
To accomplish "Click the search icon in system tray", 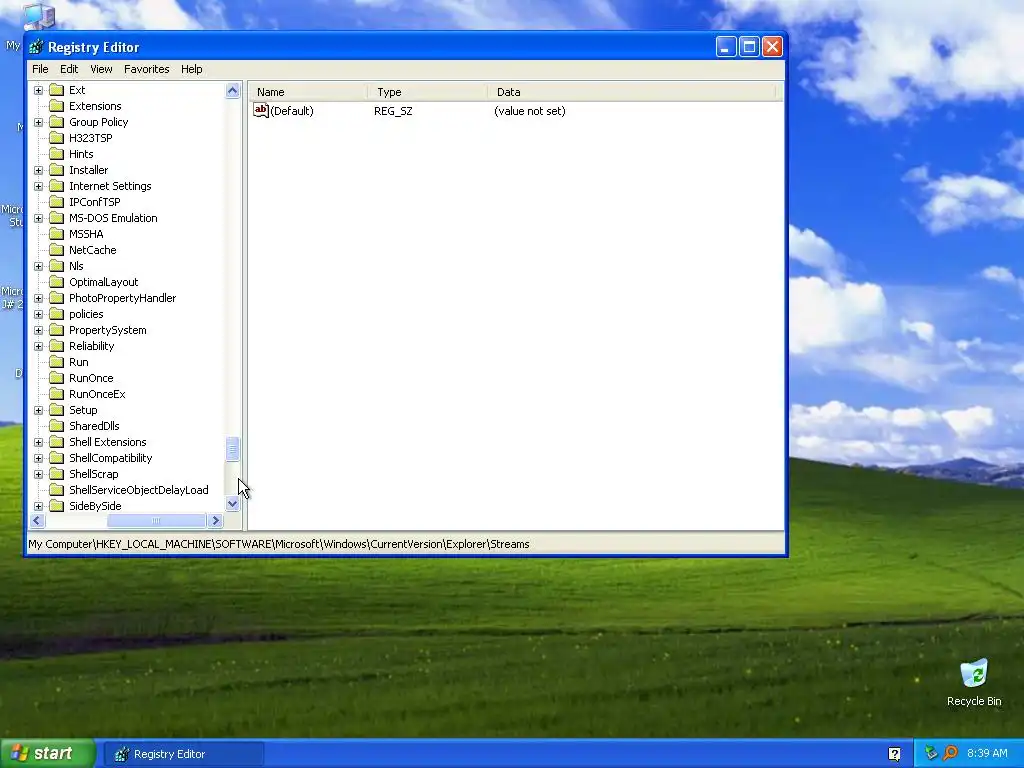I will click(x=950, y=753).
